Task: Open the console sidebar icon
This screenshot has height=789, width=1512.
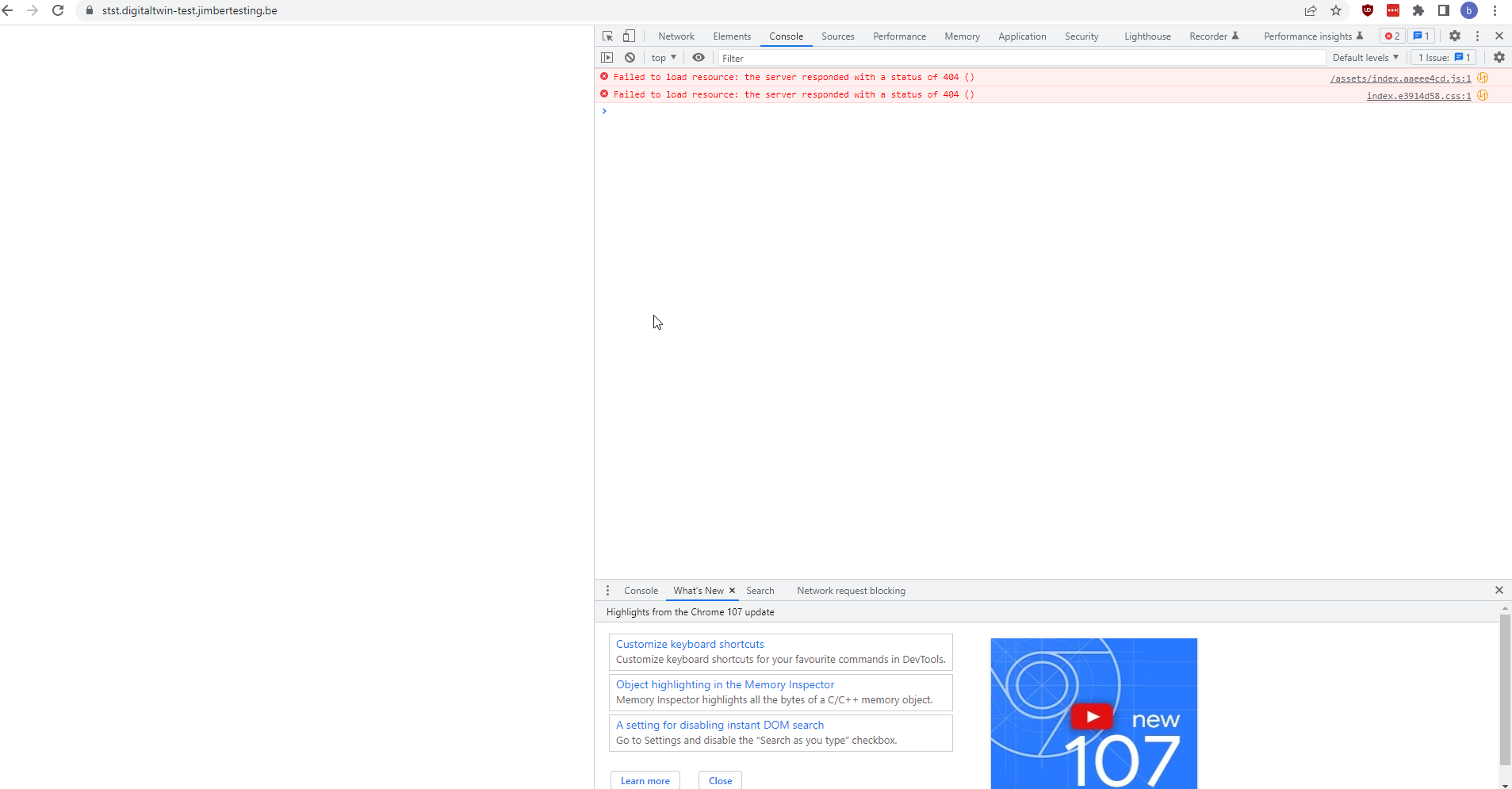Action: coord(607,57)
